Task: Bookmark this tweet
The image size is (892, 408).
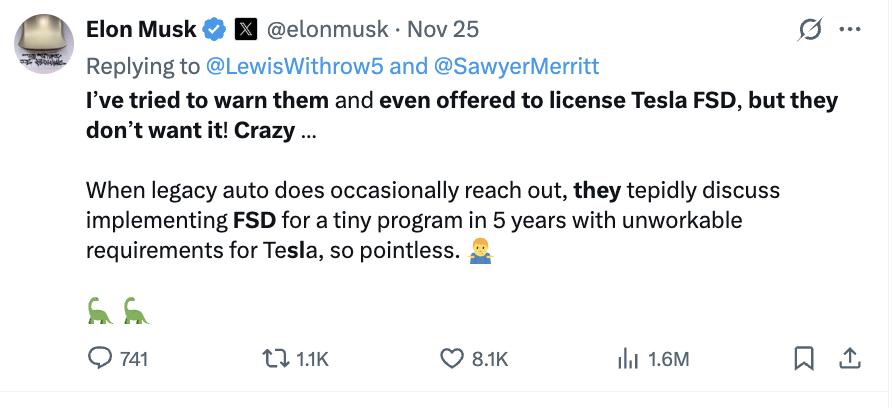Action: click(804, 359)
